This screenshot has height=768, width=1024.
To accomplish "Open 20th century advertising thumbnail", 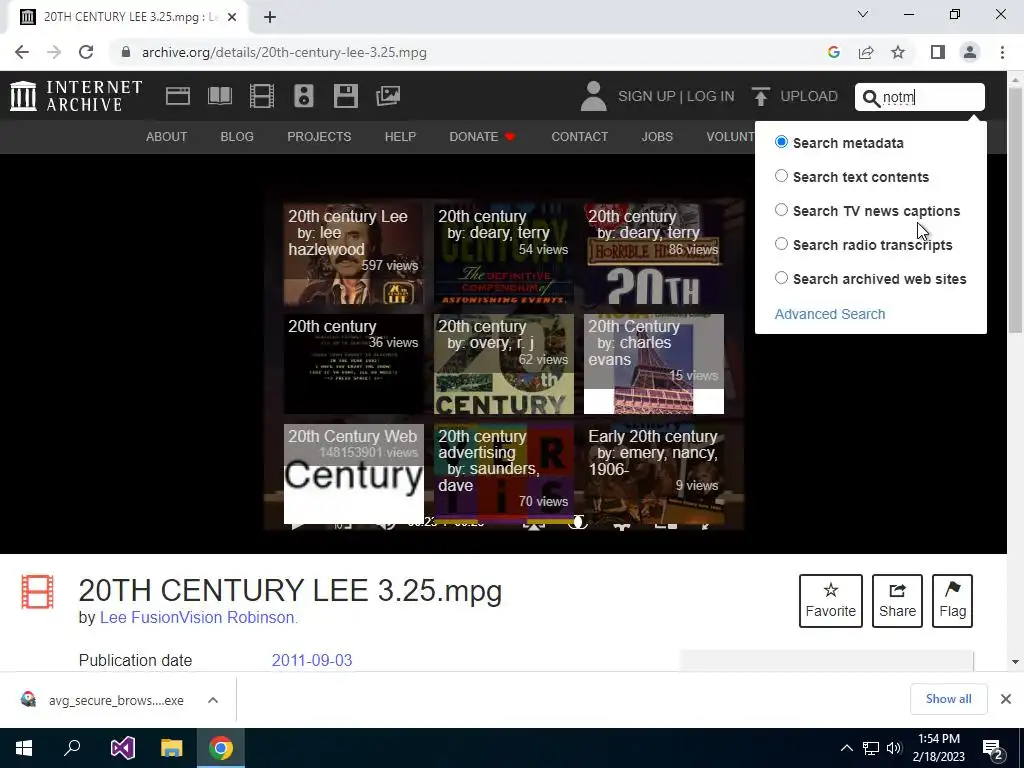I will [x=504, y=474].
